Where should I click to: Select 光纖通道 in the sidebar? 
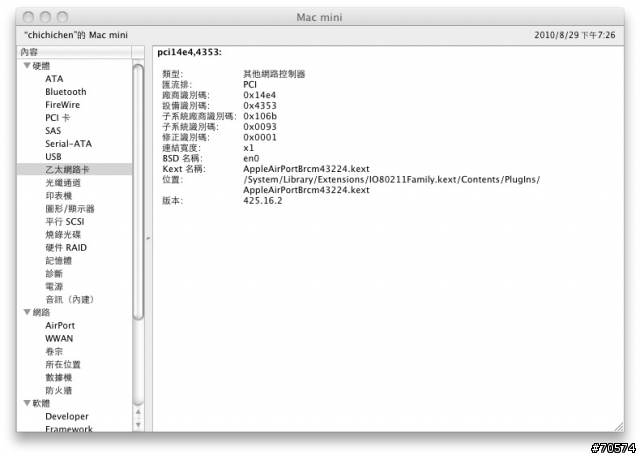point(63,183)
